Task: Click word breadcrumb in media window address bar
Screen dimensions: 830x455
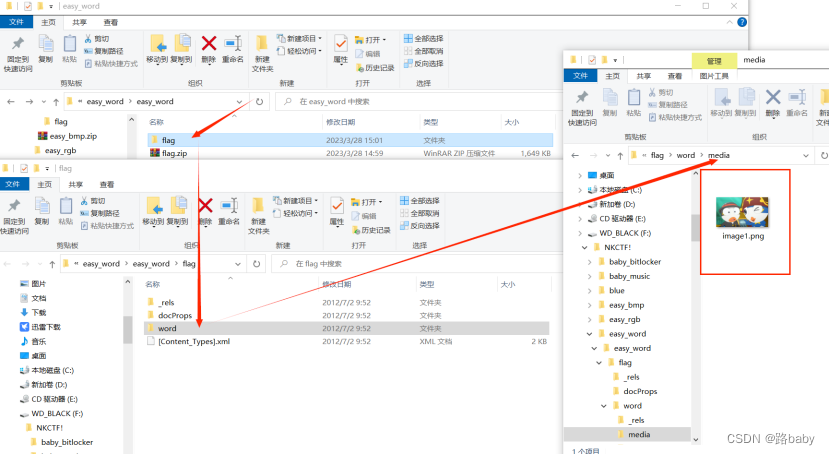Action: tap(685, 156)
